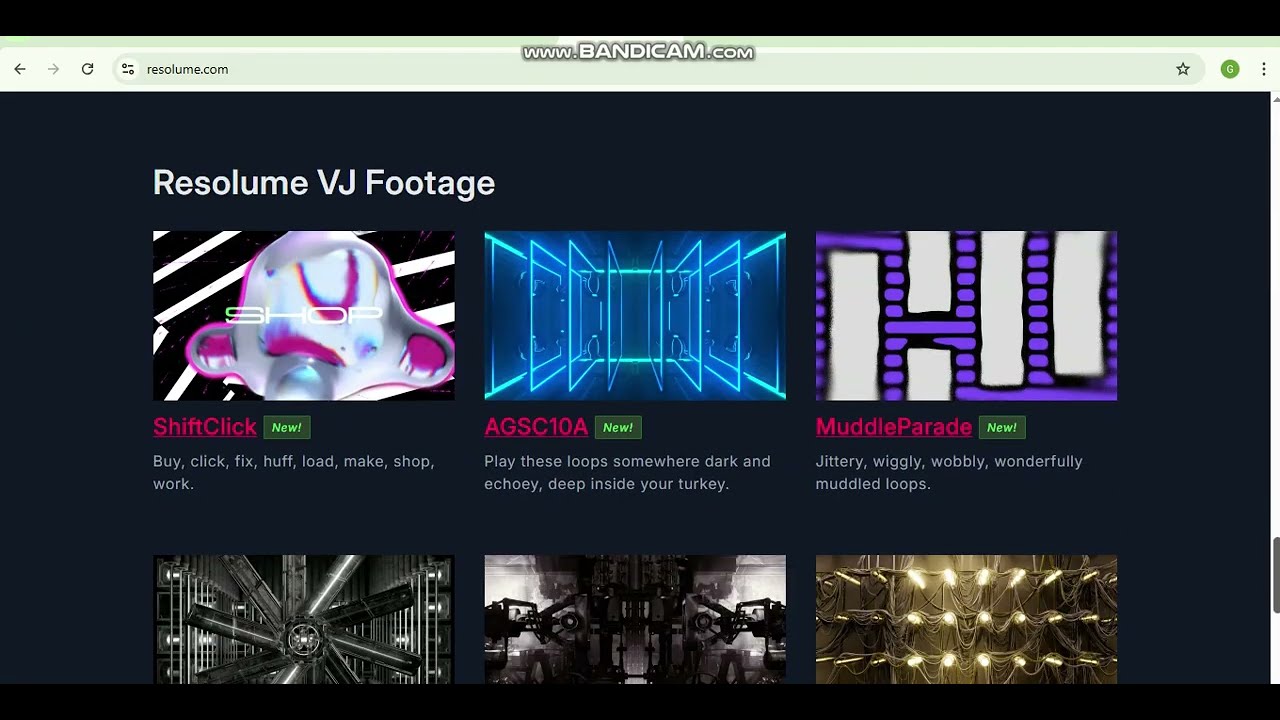Click the ShiftClick chrome blob thumbnail
Viewport: 1280px width, 720px height.
click(x=304, y=316)
